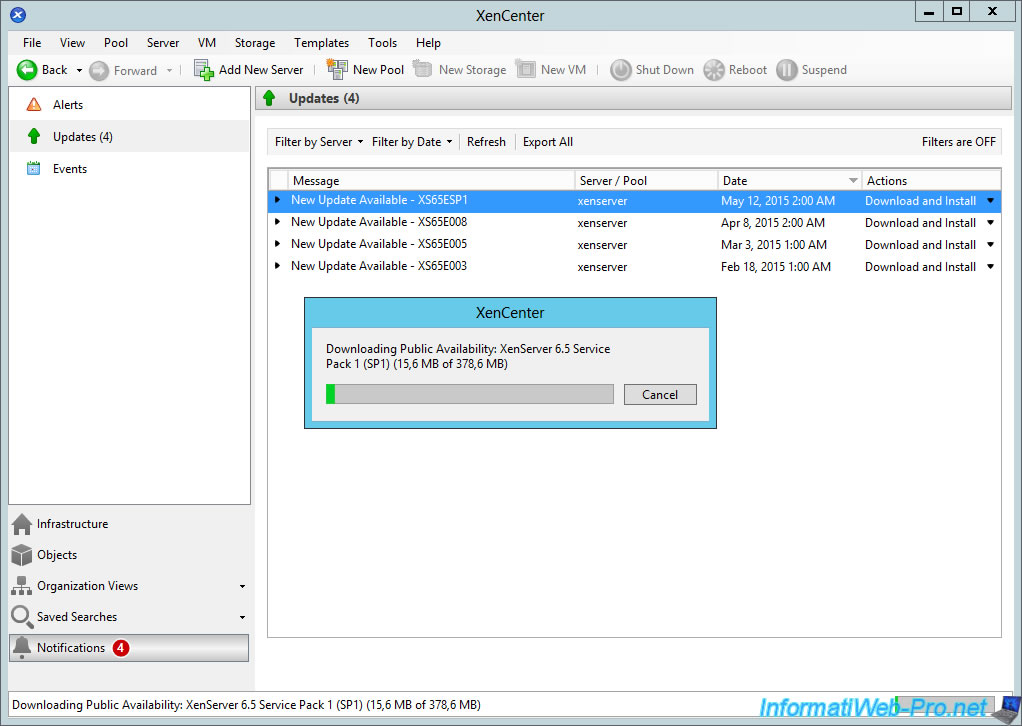Screen dimensions: 1022x726
Task: Open actions dropdown for XS65E003
Action: [x=991, y=267]
